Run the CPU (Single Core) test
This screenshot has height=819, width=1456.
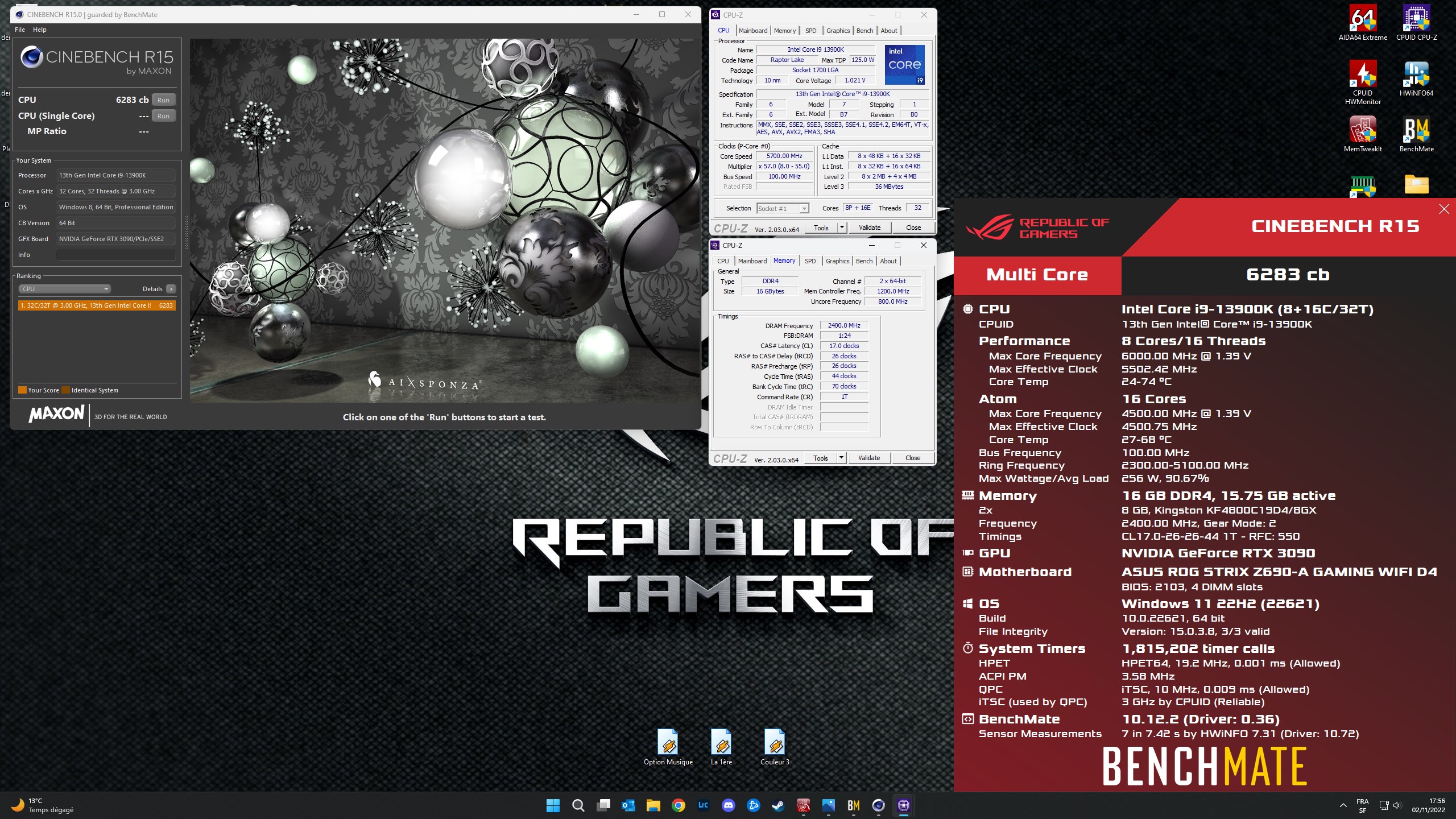tap(164, 116)
